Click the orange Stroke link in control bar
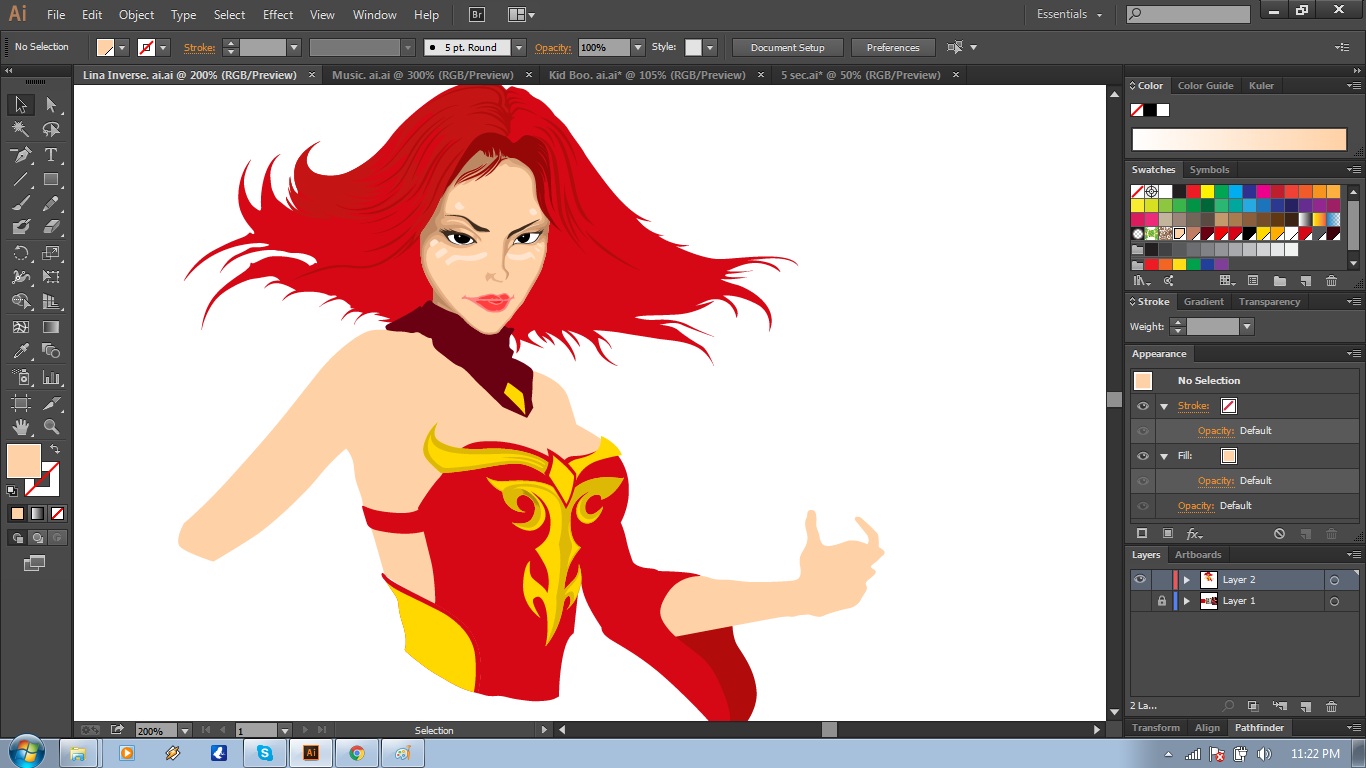1366x768 pixels. (x=199, y=47)
